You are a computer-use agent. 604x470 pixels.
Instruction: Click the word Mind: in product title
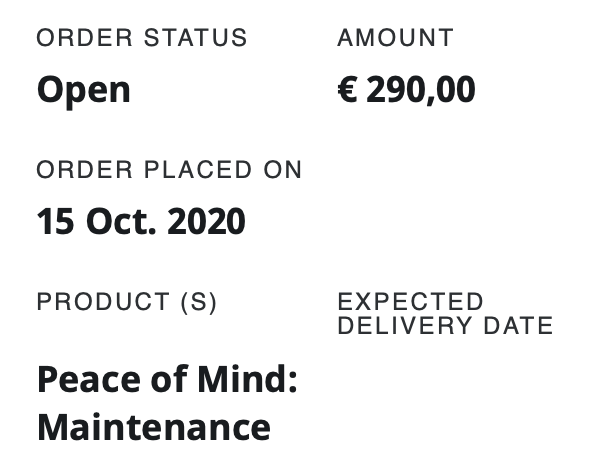[x=247, y=379]
